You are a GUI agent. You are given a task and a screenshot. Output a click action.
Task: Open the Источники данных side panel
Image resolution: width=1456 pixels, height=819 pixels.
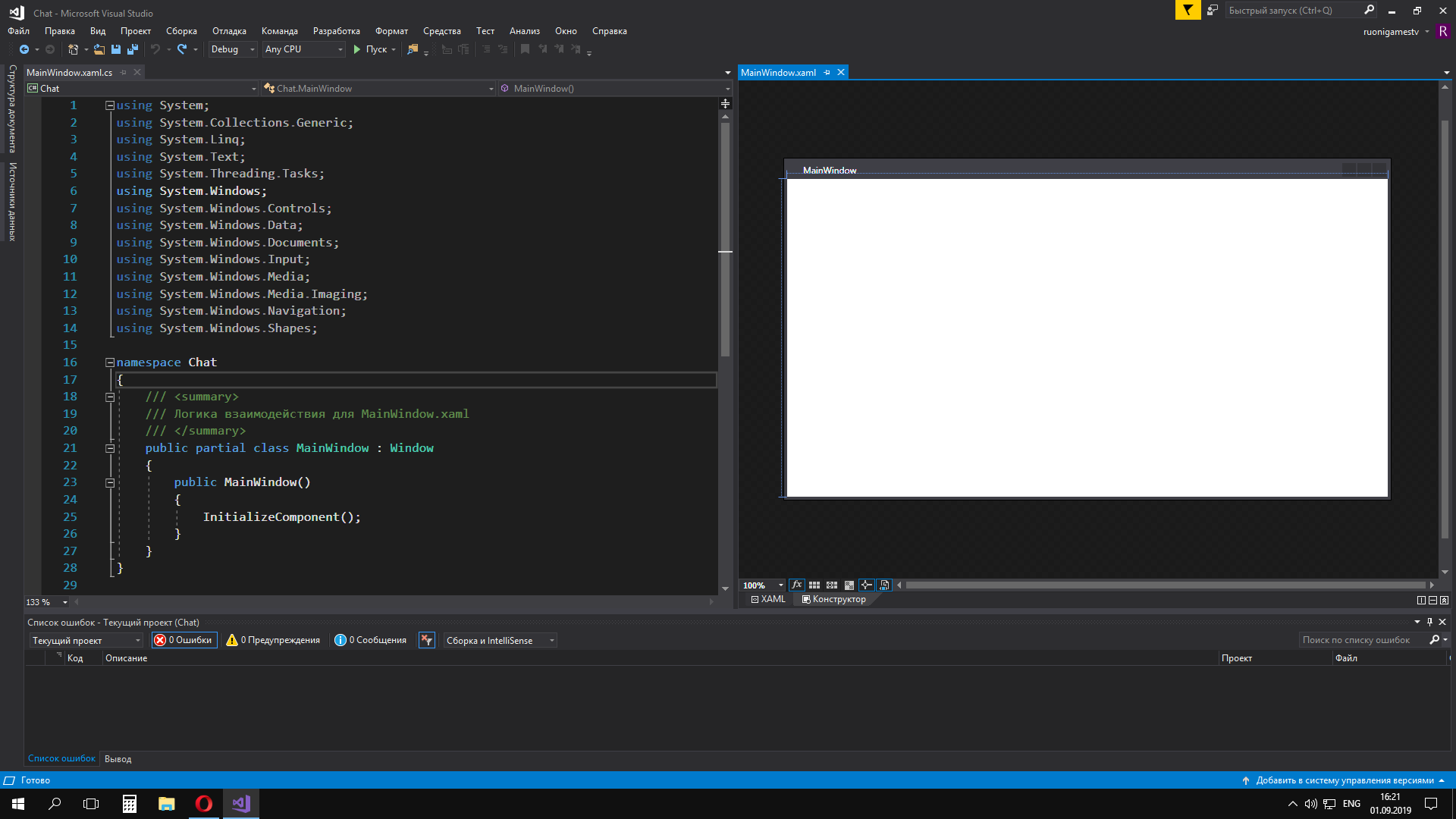[12, 202]
